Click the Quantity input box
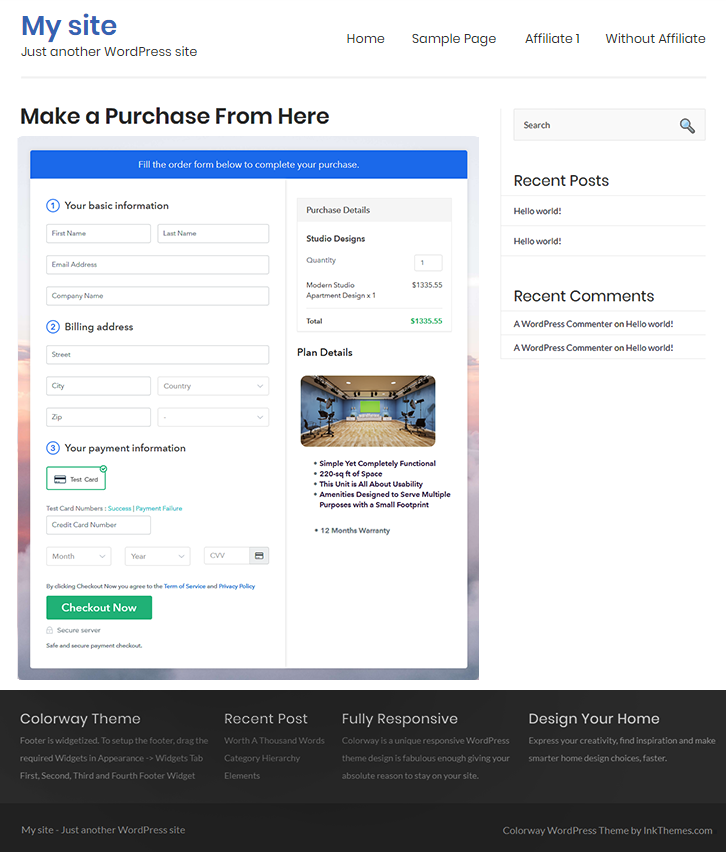 [x=428, y=262]
